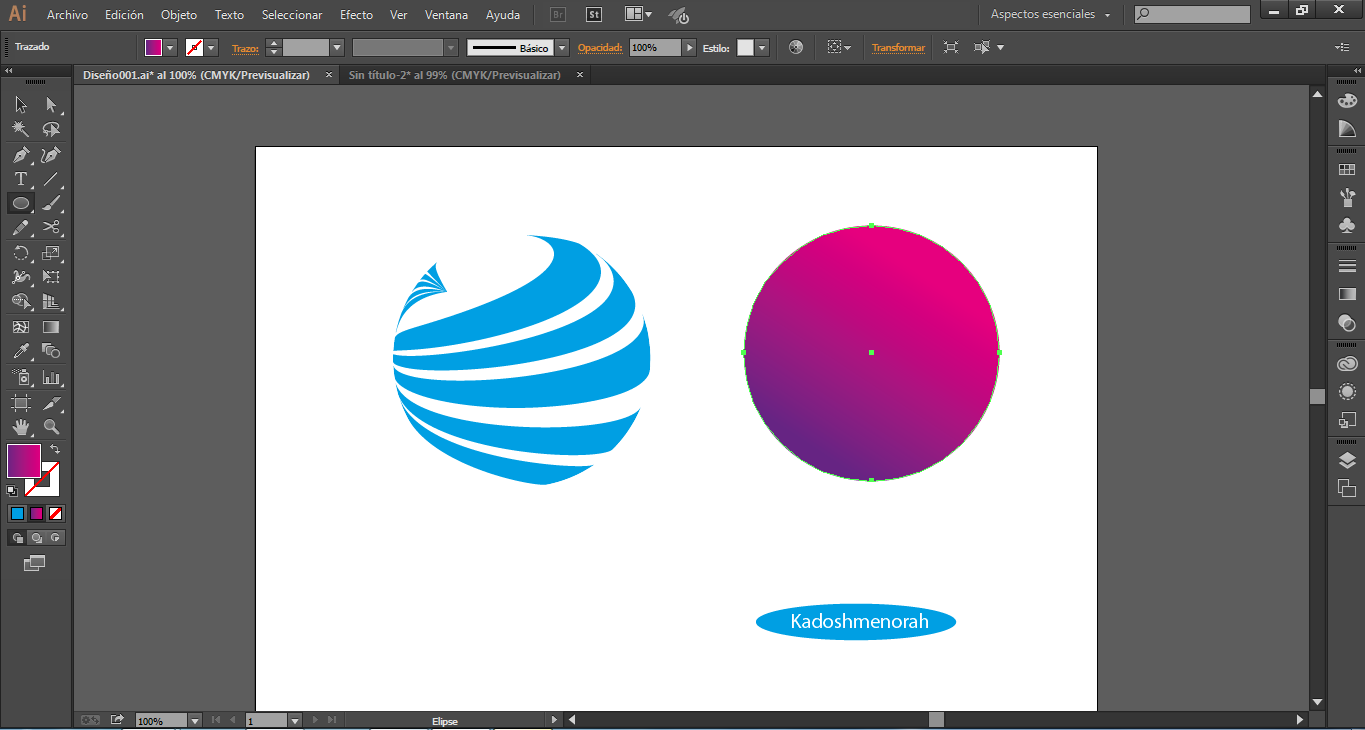Enable Draw Inside mode

56,538
